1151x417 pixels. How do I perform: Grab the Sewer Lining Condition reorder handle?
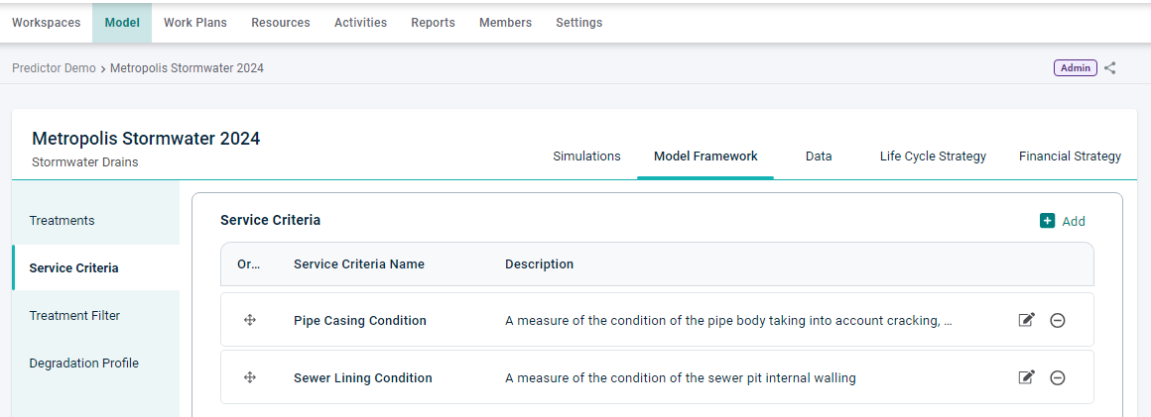(x=249, y=377)
